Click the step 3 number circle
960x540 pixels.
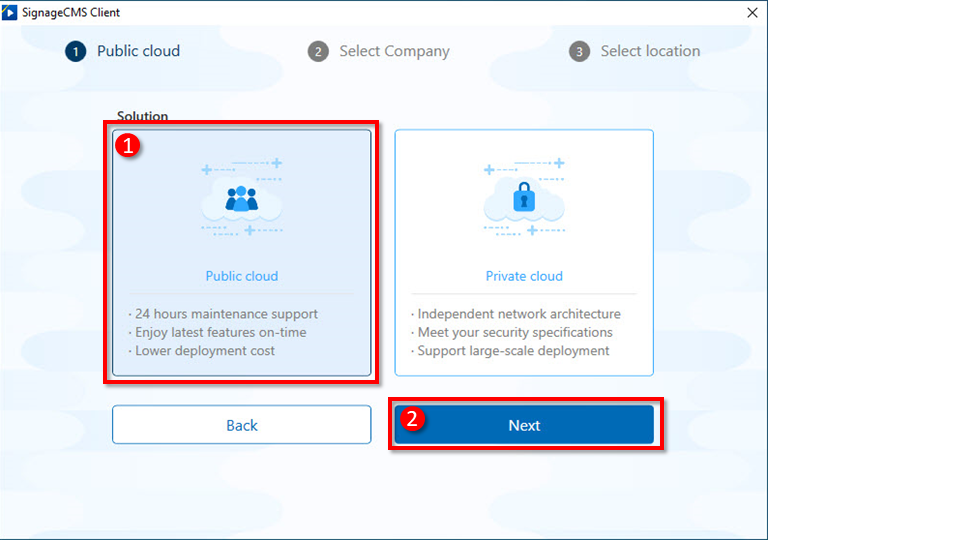[x=580, y=51]
